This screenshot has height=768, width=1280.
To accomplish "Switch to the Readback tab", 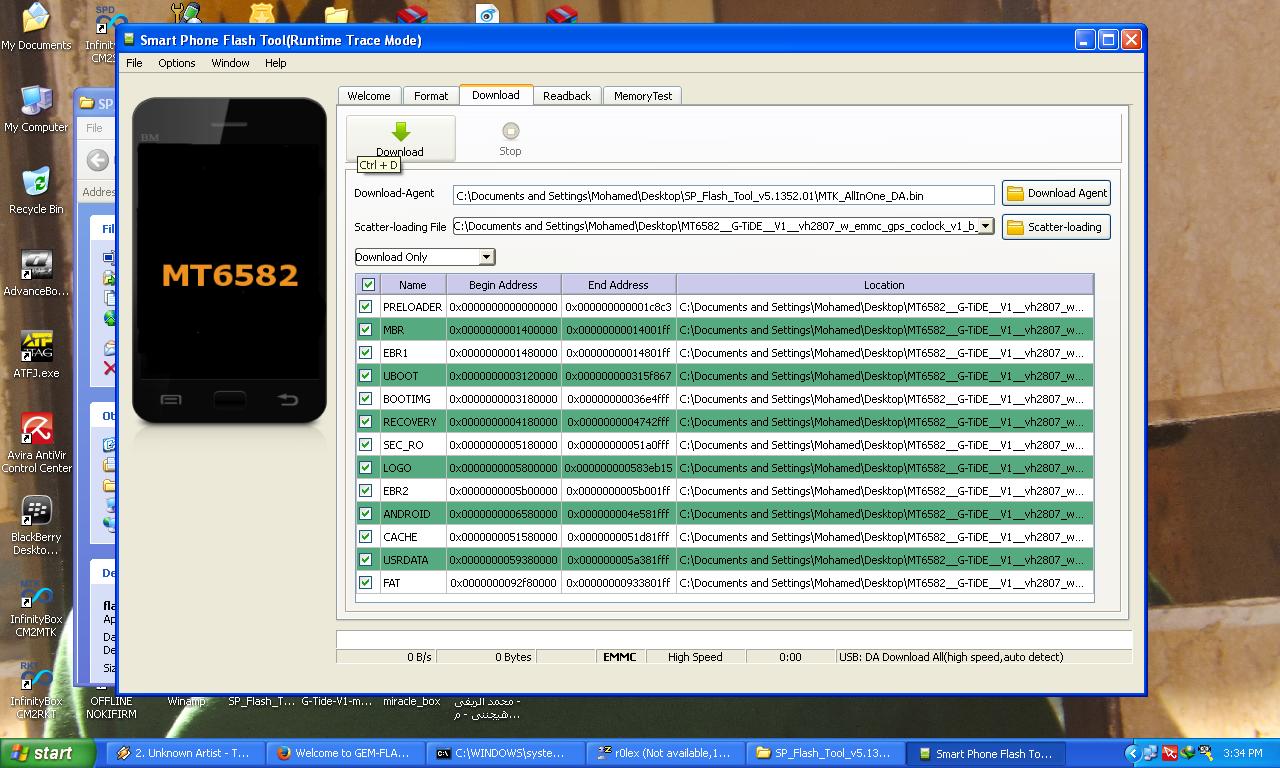I will [567, 96].
